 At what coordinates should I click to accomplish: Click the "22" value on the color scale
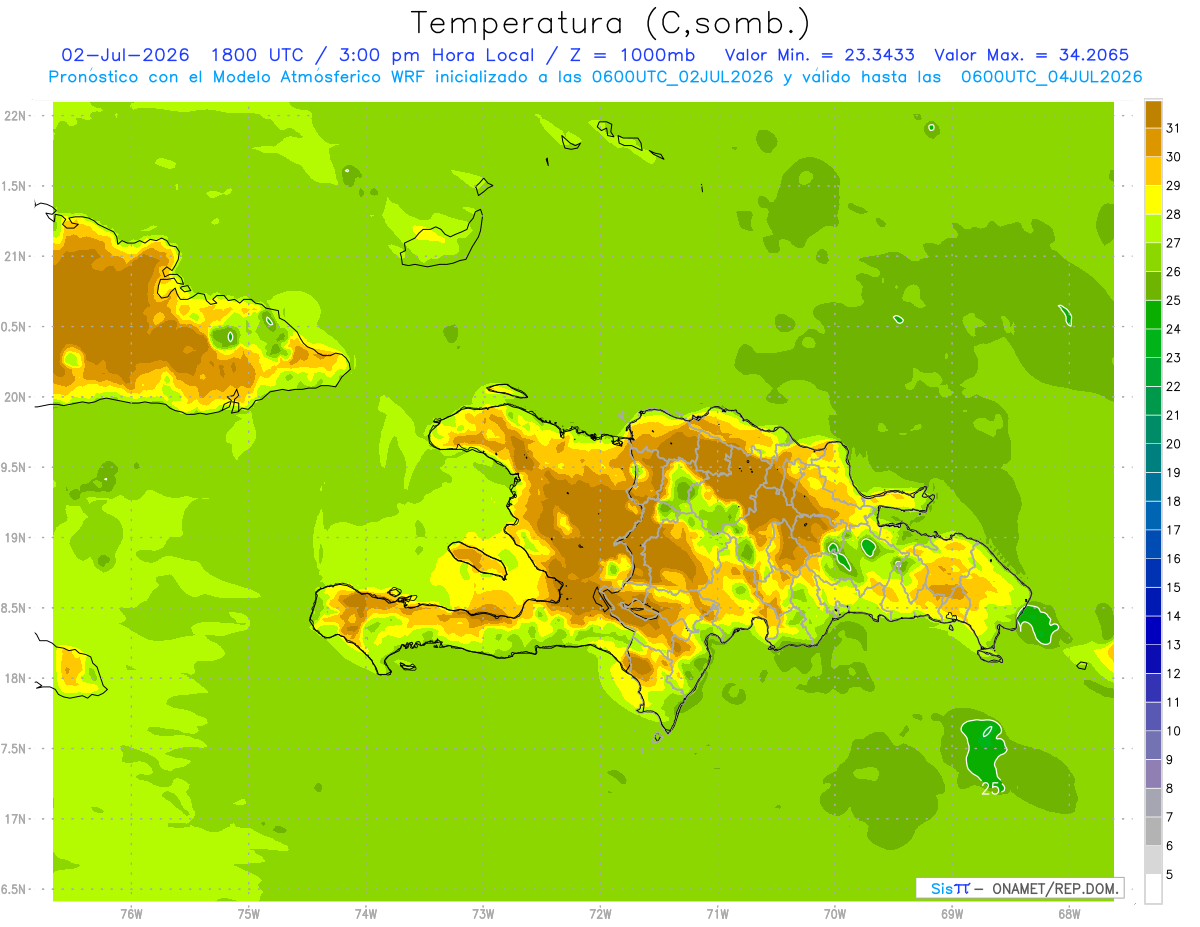1173,387
